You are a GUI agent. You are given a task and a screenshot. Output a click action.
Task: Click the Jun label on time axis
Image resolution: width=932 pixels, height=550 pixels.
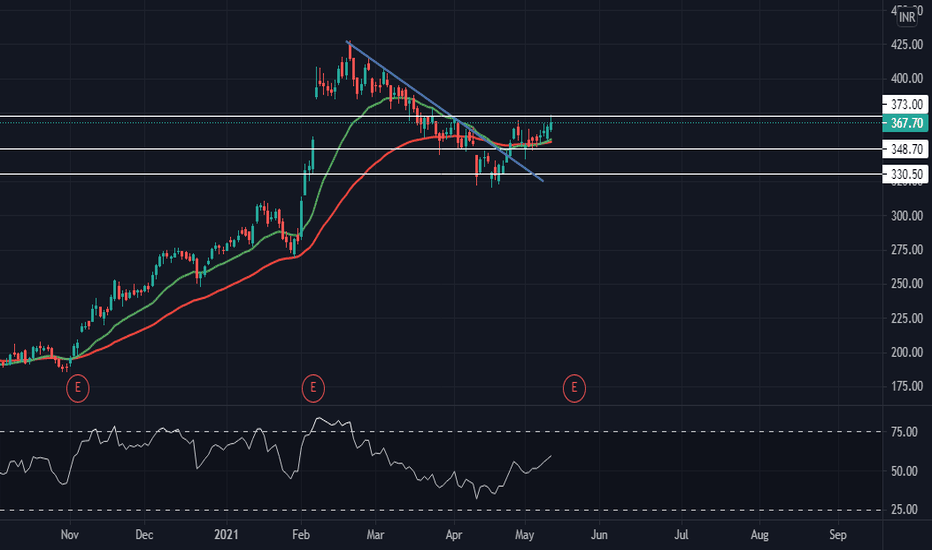pyautogui.click(x=599, y=535)
